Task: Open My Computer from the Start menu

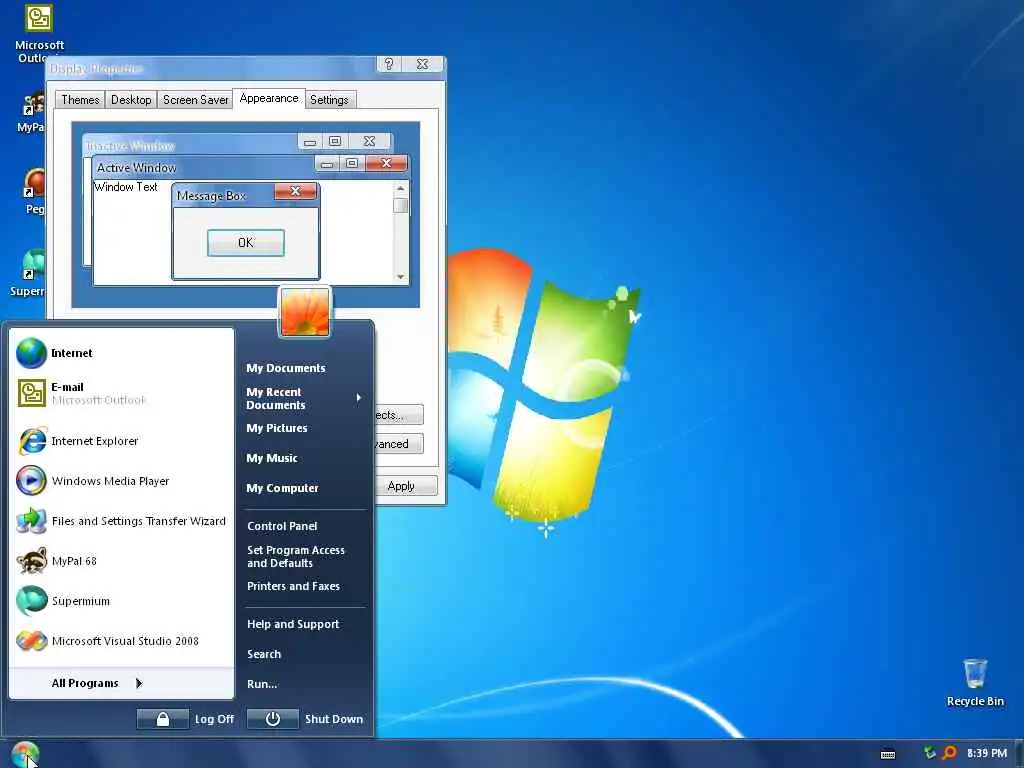Action: 282,488
